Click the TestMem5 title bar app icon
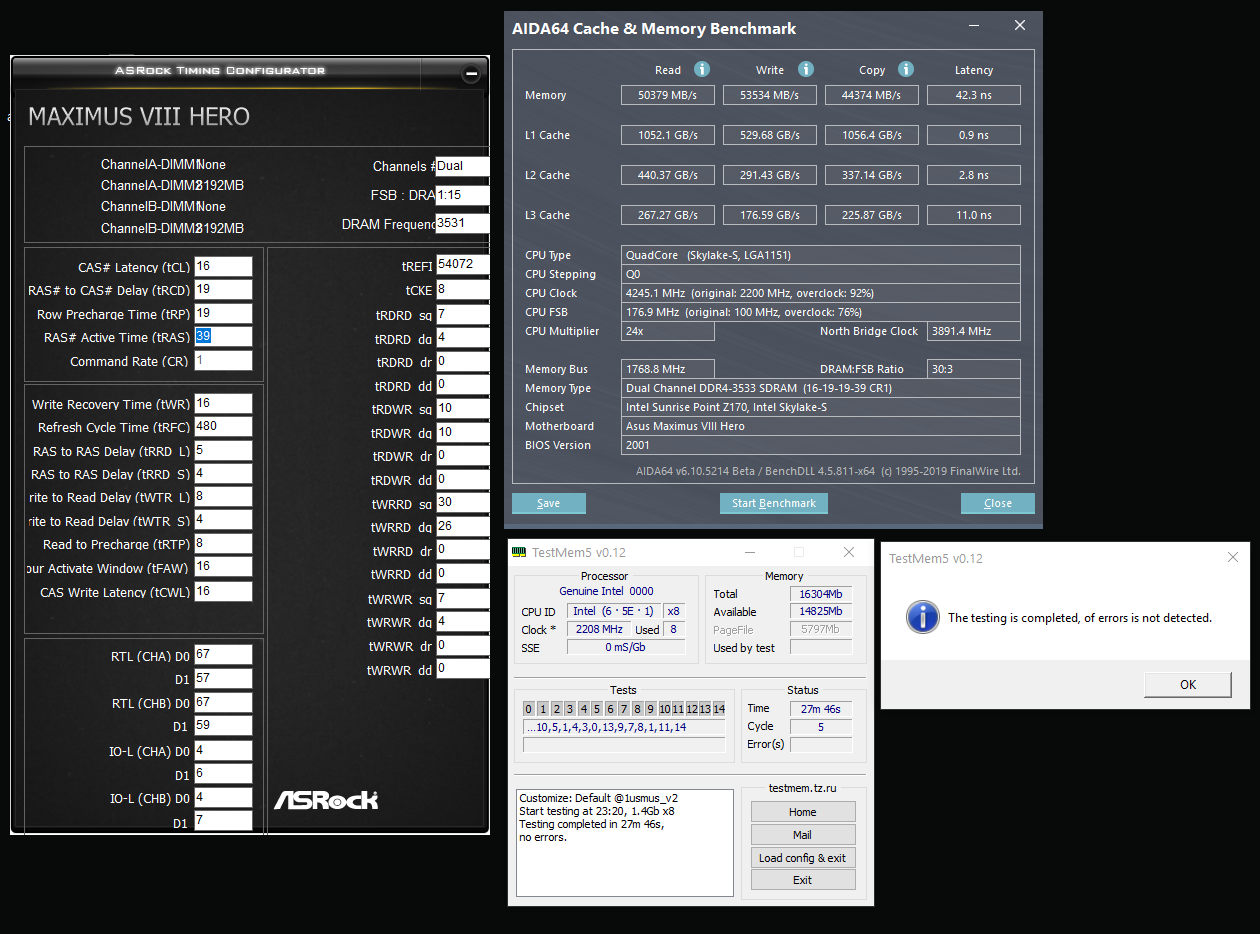This screenshot has height=934, width=1260. pos(518,552)
